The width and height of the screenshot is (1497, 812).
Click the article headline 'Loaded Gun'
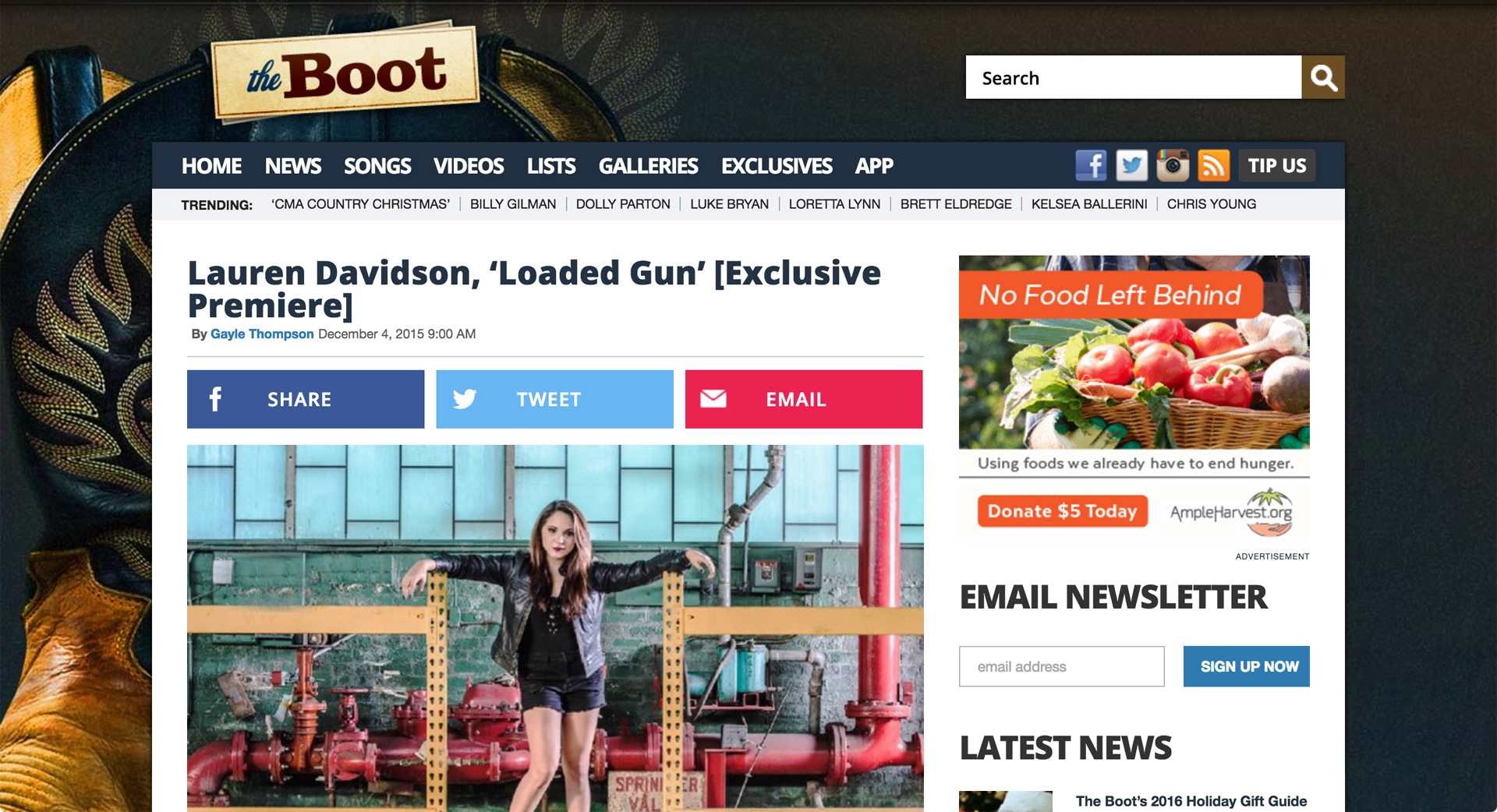[534, 289]
